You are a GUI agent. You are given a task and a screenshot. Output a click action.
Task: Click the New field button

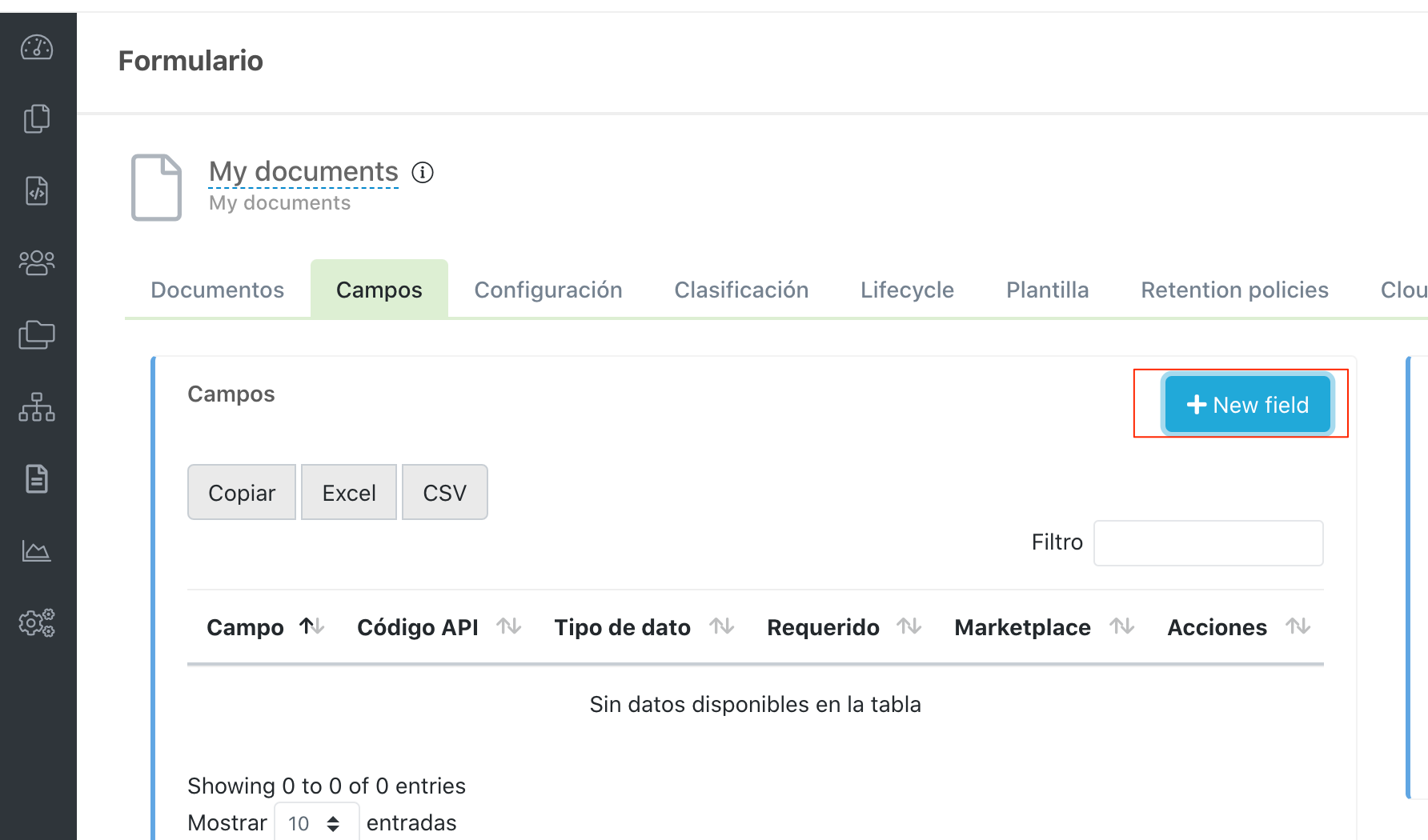coord(1247,405)
